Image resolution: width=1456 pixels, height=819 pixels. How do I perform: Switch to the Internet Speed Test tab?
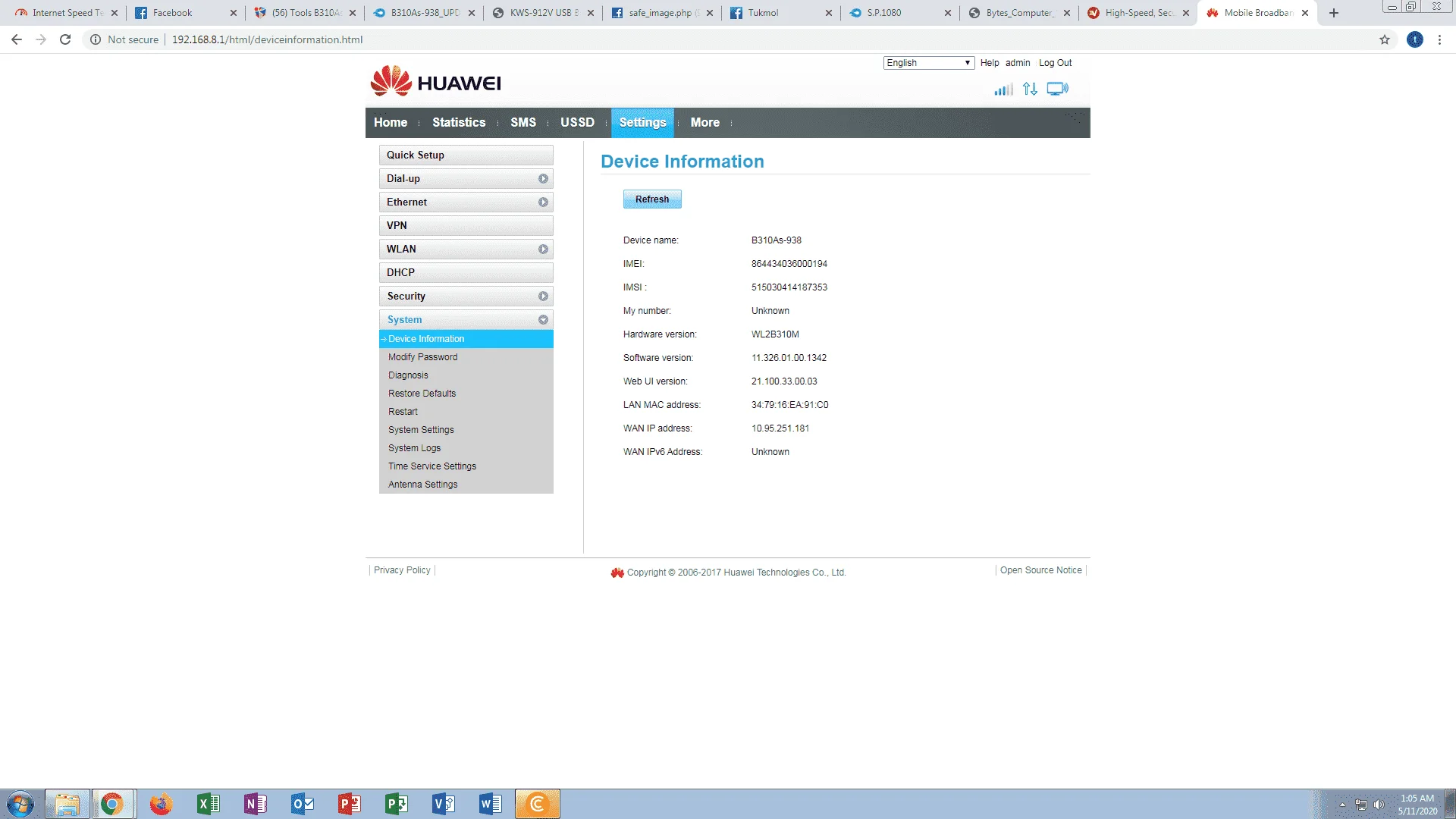pyautogui.click(x=67, y=13)
